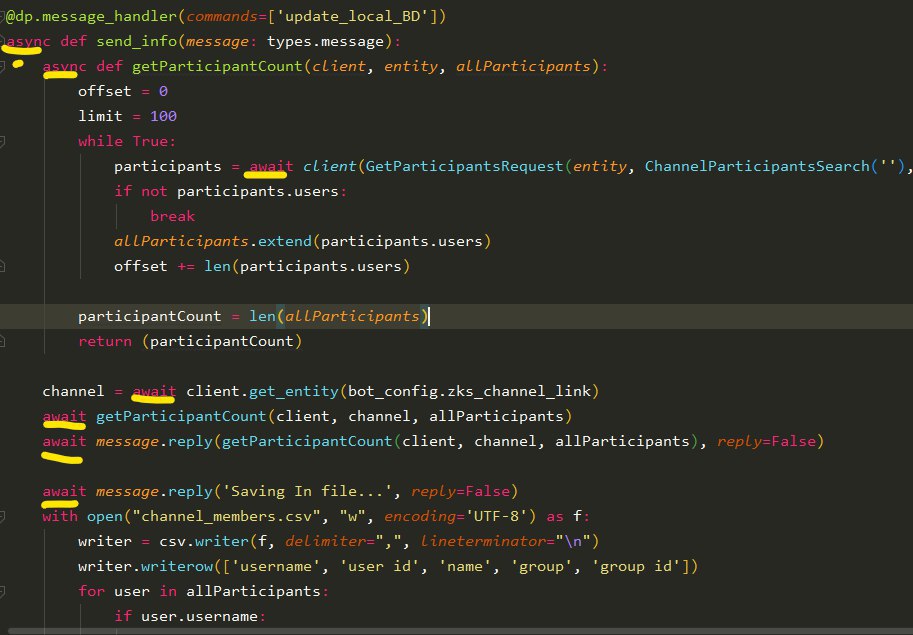The image size is (913, 635).
Task: Click the GetParticipantsRequest call
Action: pos(464,166)
